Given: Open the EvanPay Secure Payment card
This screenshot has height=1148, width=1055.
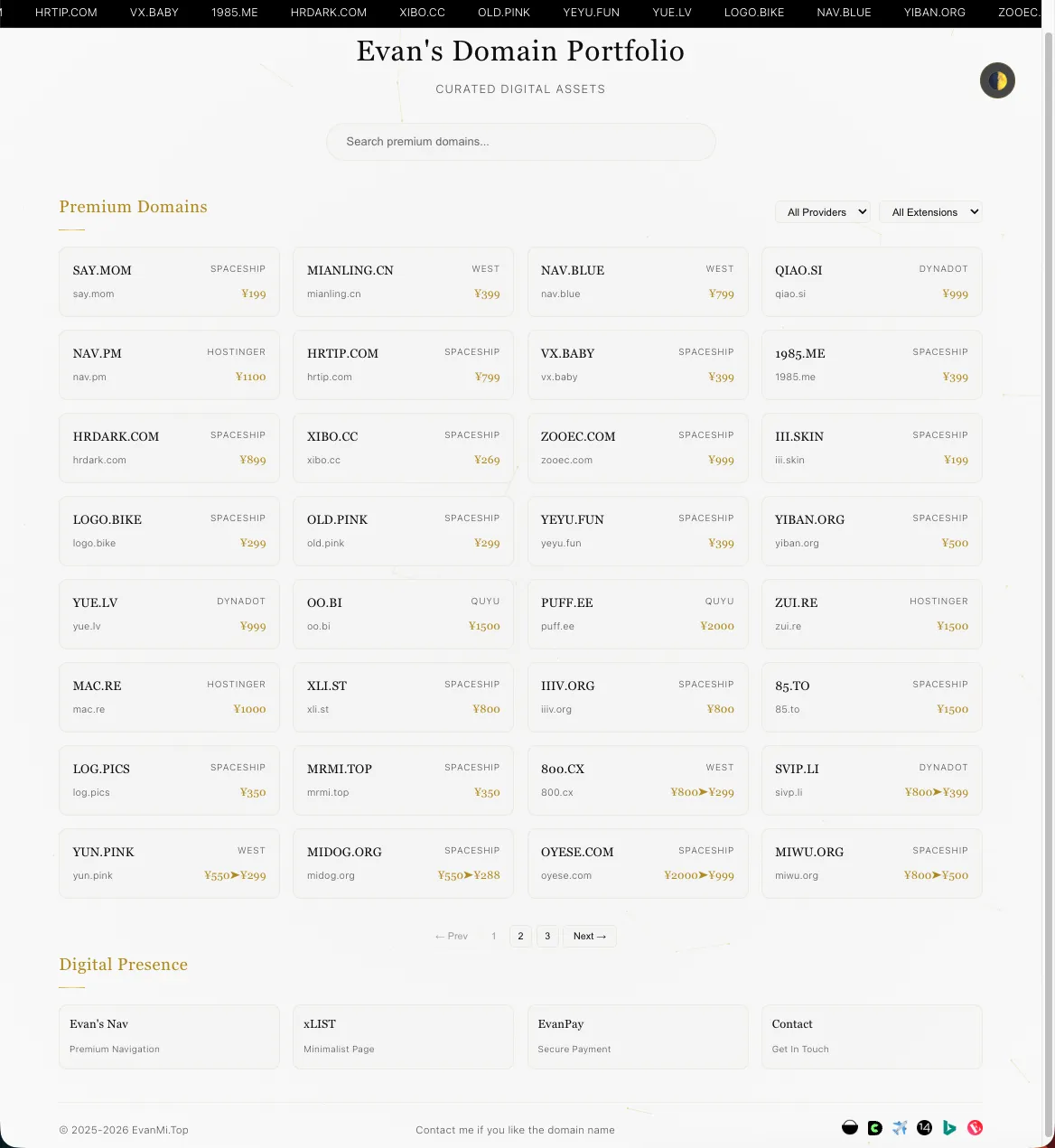Looking at the screenshot, I should tap(638, 1036).
